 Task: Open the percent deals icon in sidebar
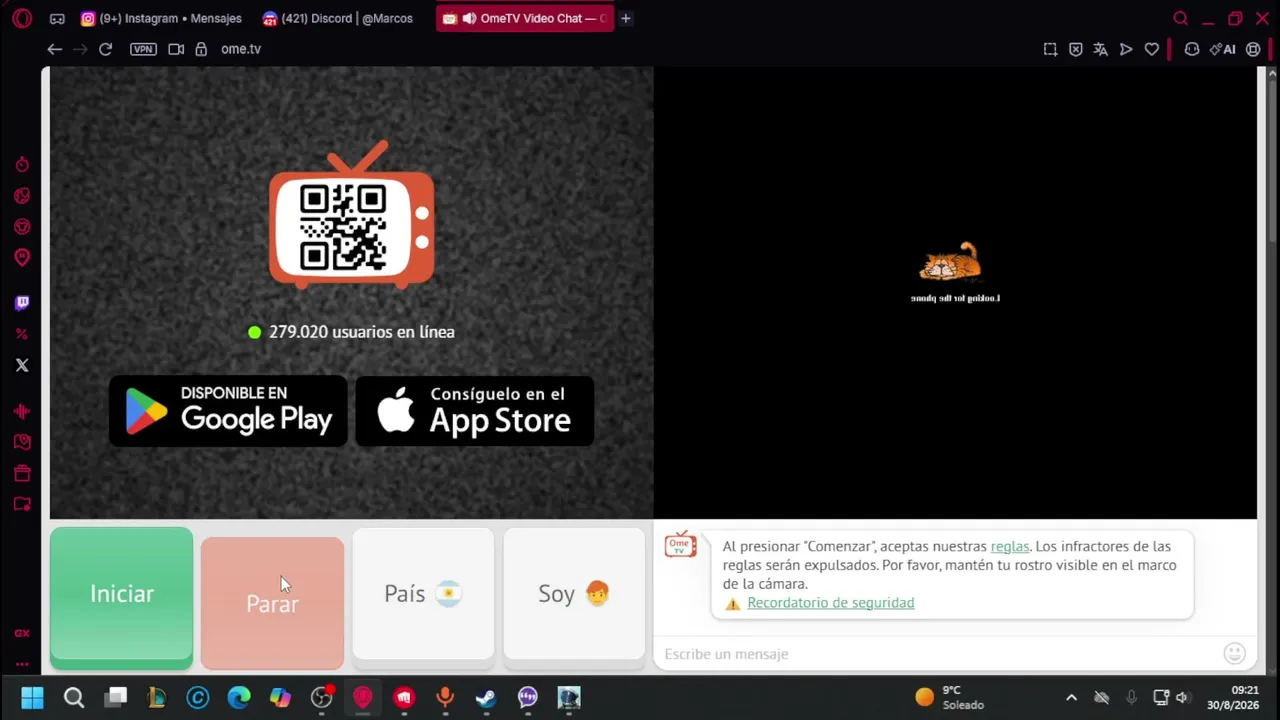pyautogui.click(x=22, y=334)
